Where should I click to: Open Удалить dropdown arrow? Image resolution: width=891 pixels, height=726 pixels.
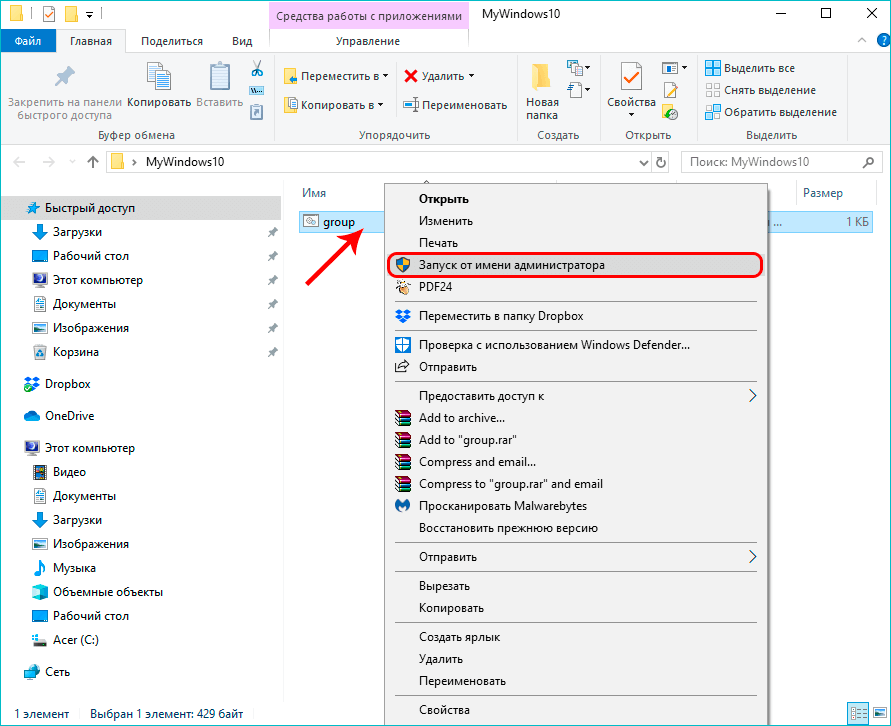point(472,76)
